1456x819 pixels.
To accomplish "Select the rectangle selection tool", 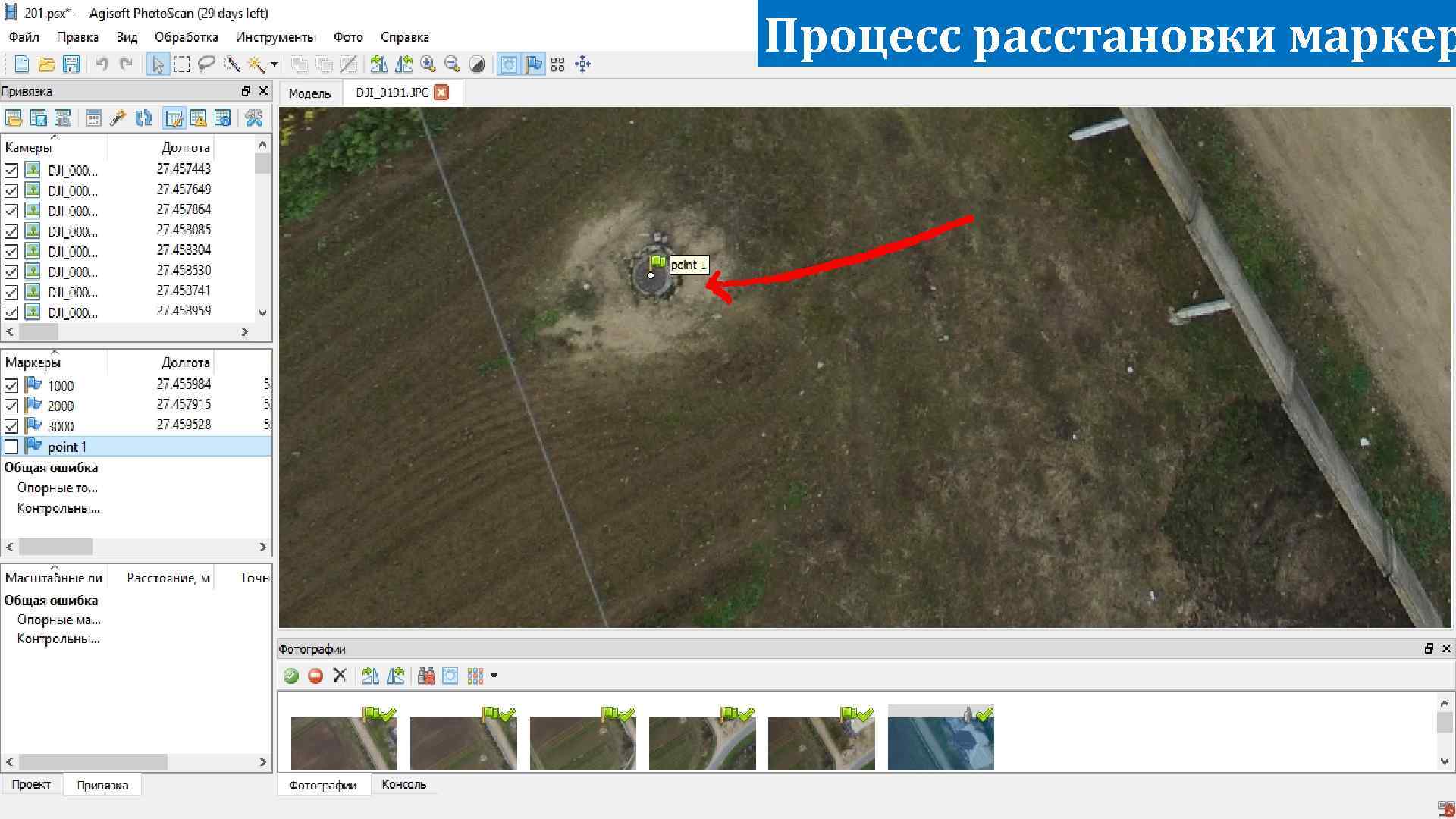I will tap(182, 64).
